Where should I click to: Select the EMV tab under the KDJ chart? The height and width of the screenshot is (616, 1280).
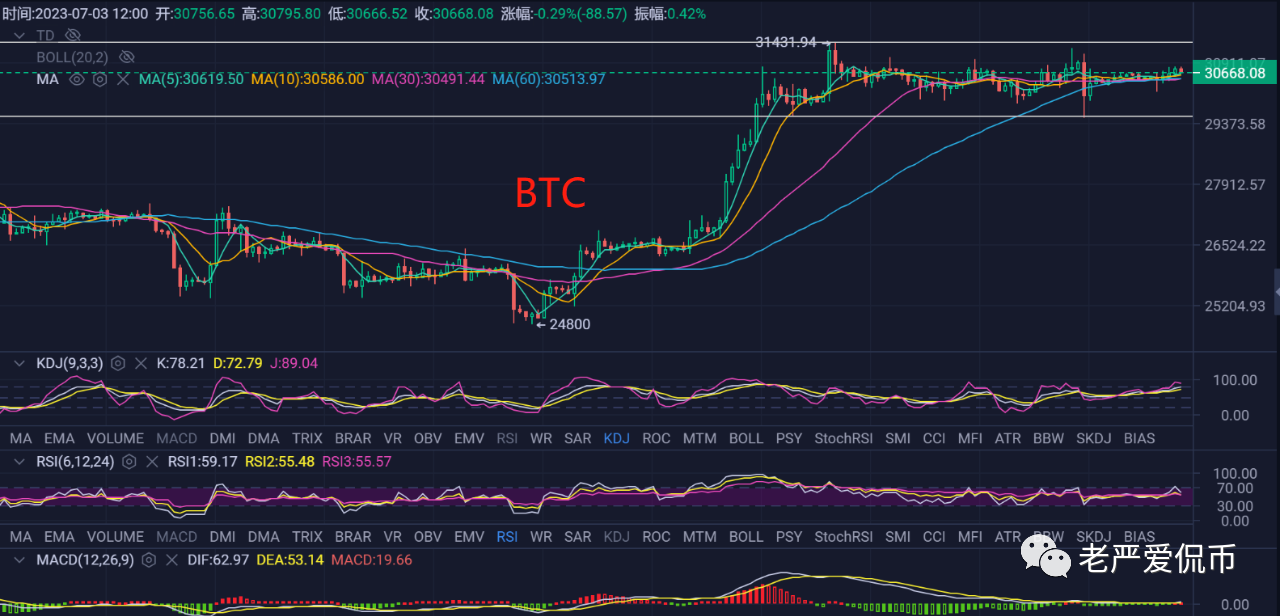click(x=470, y=438)
